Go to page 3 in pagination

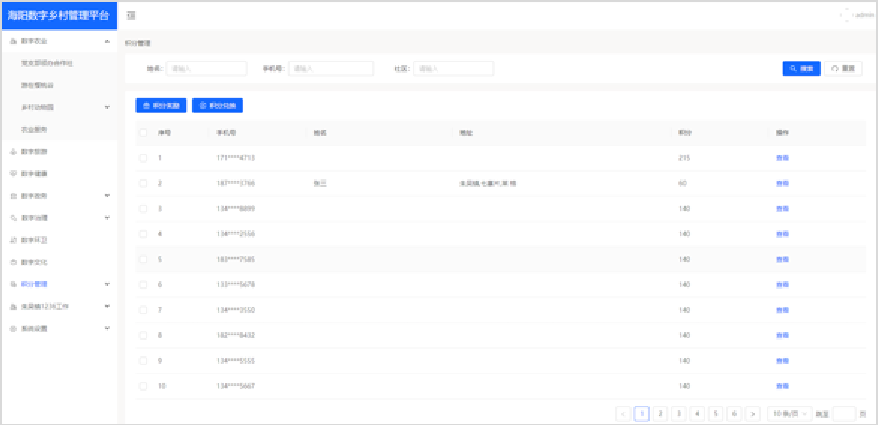(x=678, y=413)
